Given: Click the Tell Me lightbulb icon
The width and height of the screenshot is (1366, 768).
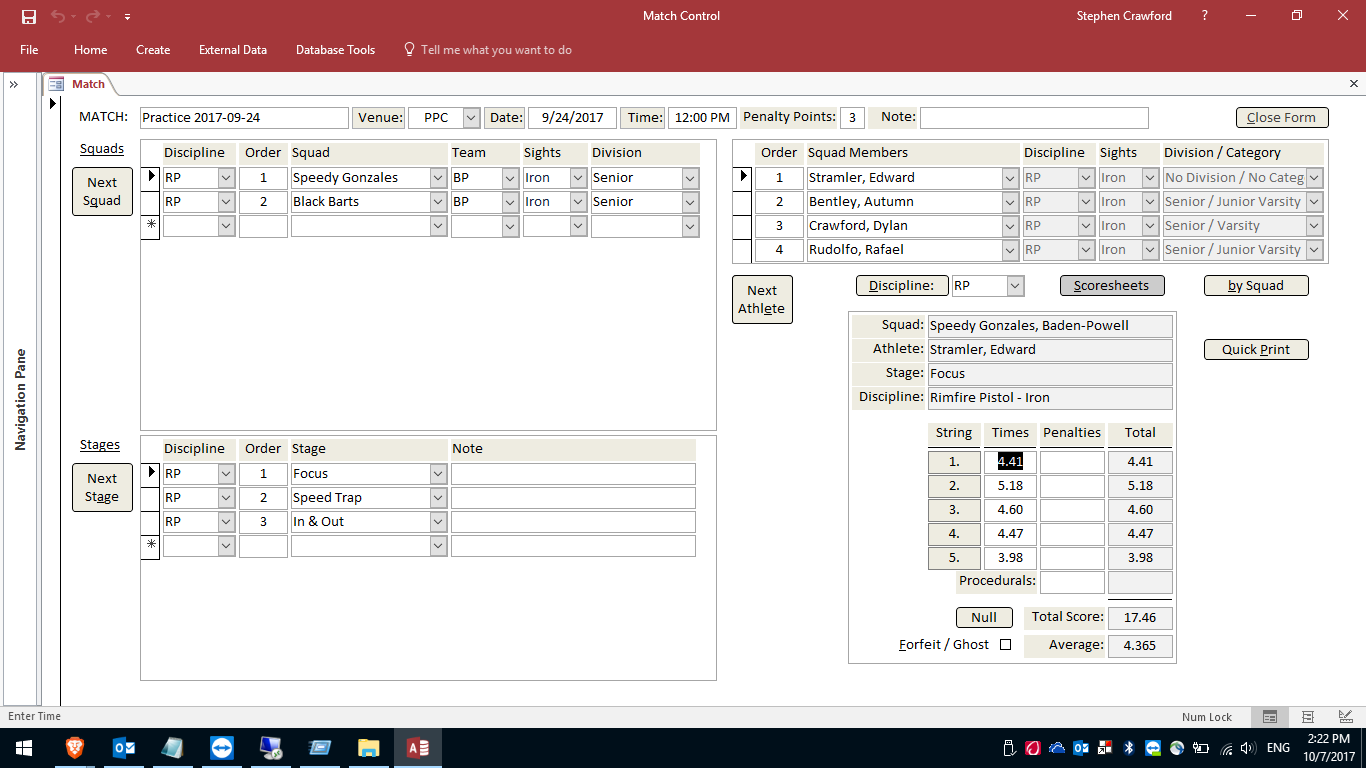Looking at the screenshot, I should tap(410, 49).
